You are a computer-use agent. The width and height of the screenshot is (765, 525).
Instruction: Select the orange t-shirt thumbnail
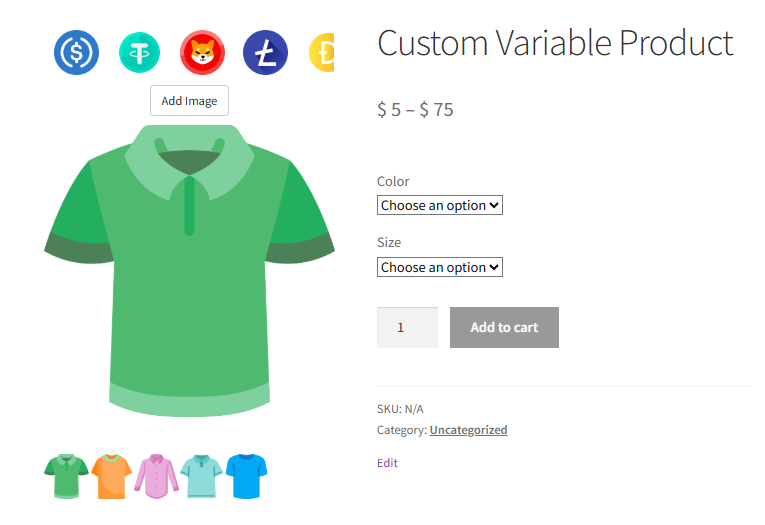[111, 476]
